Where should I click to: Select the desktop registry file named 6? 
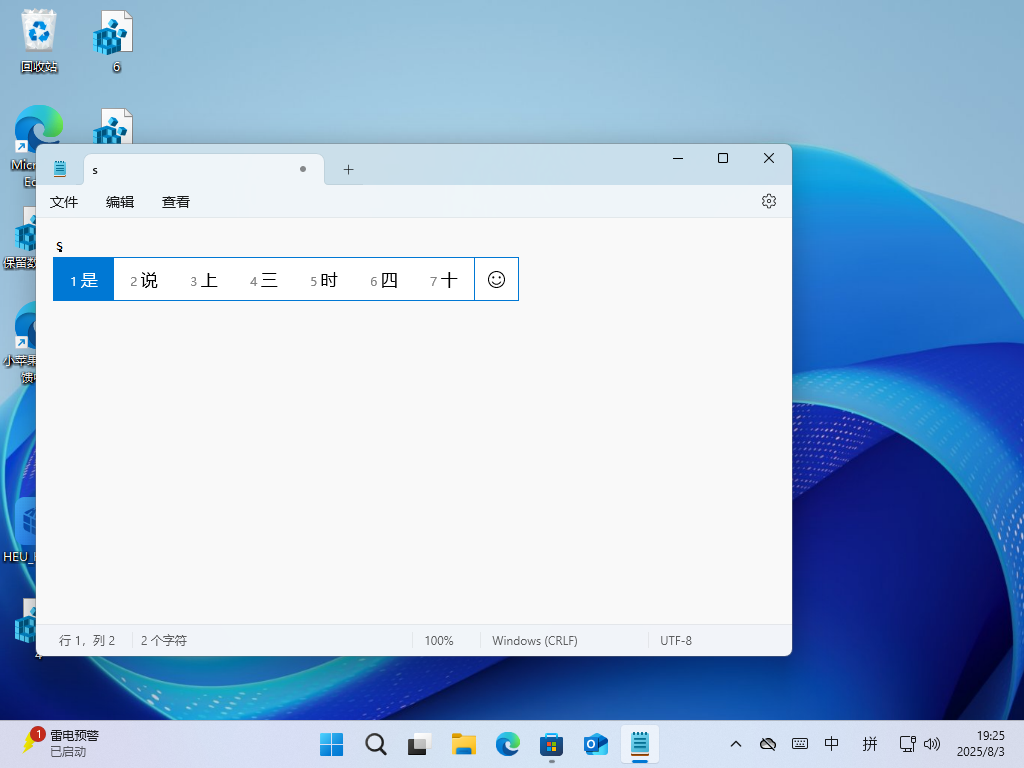coord(114,40)
